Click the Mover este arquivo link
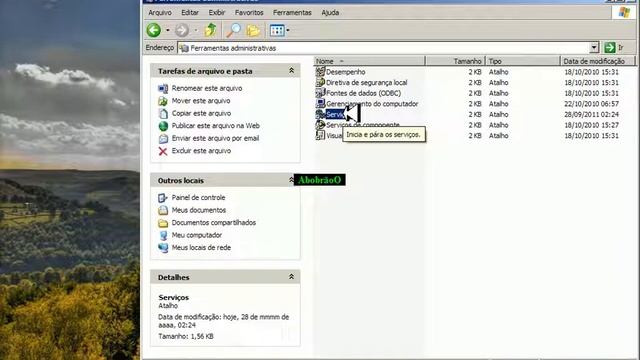640x360 pixels. 201,101
